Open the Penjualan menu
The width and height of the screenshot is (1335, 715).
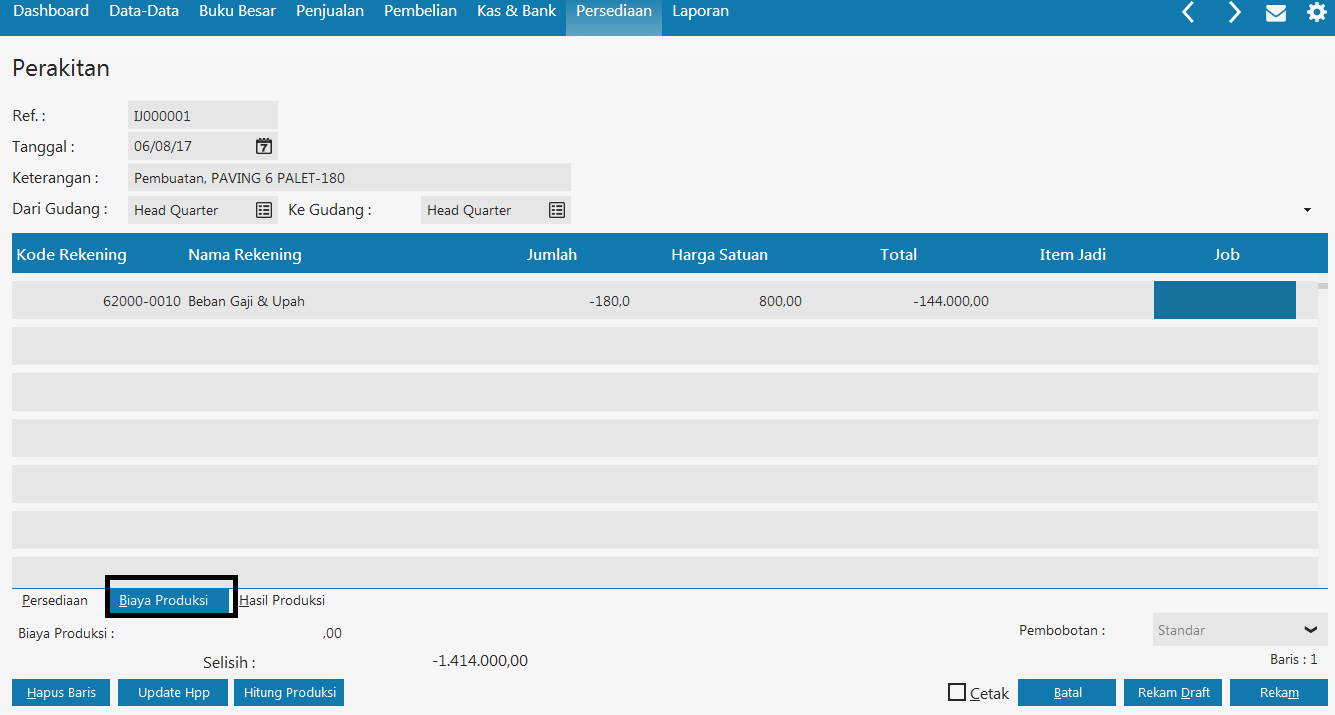330,11
